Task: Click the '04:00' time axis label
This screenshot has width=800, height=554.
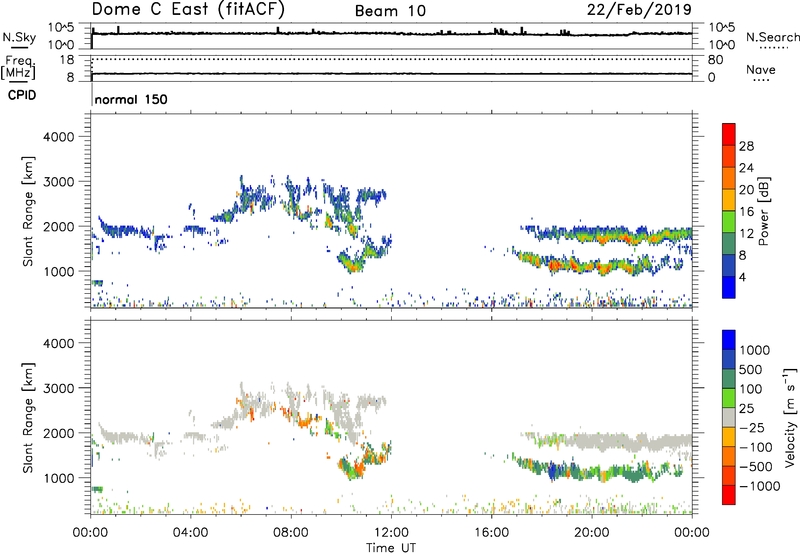Action: (x=191, y=533)
